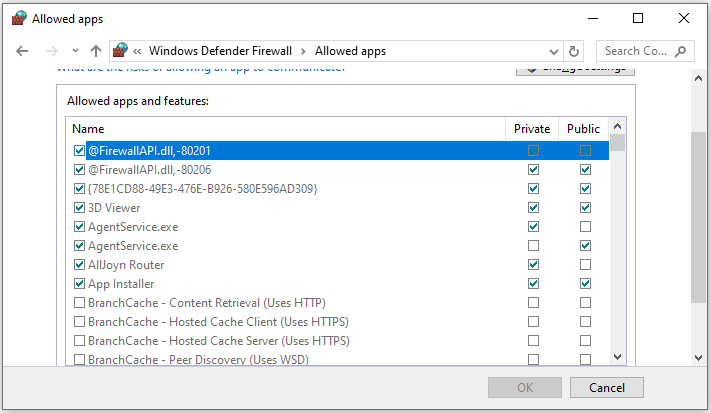Go up one level with up arrow
Screen dimensions: 711x413
point(96,51)
